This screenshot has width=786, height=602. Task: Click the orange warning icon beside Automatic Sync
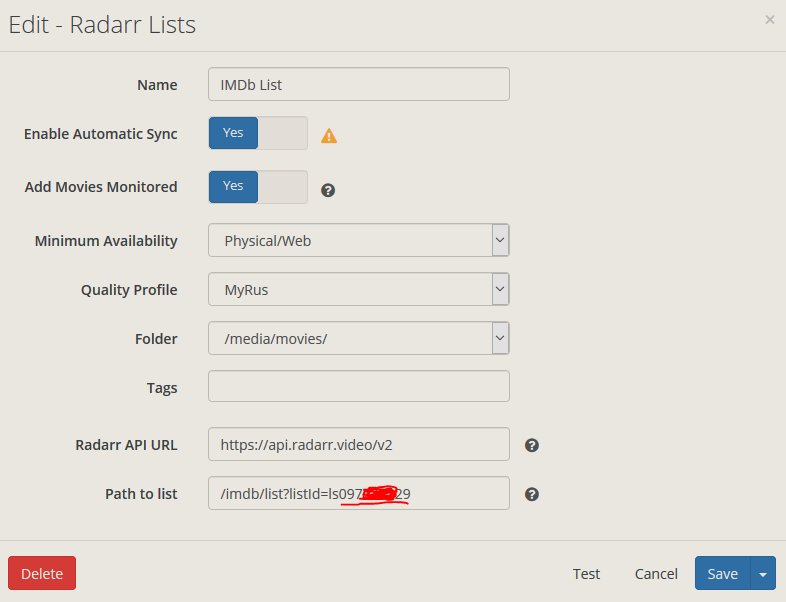[x=329, y=136]
